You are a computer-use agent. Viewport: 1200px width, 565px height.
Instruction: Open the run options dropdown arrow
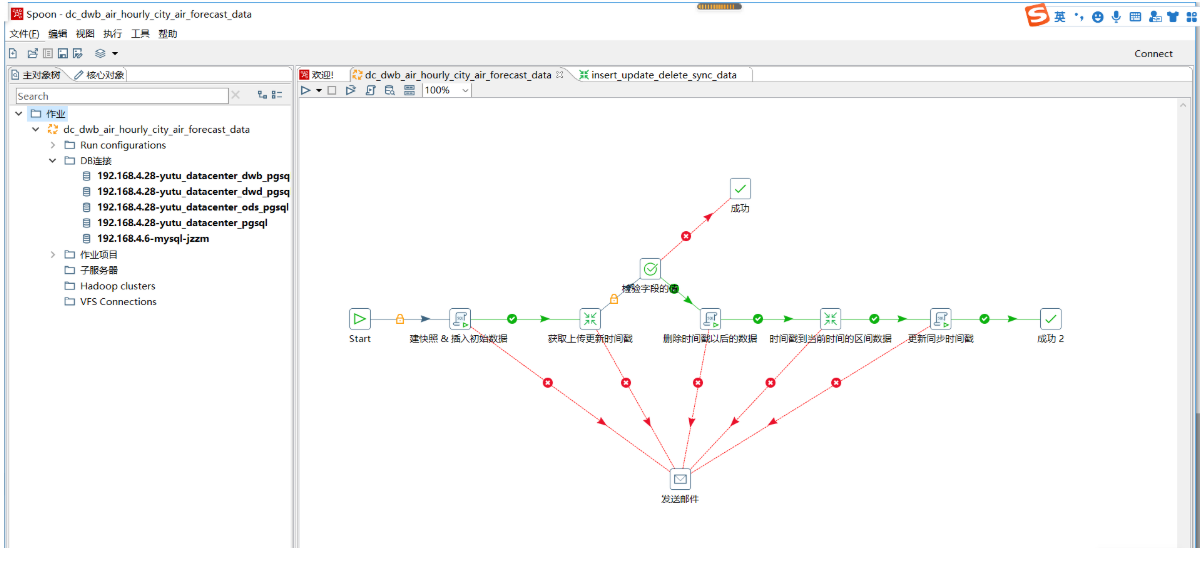tap(319, 90)
